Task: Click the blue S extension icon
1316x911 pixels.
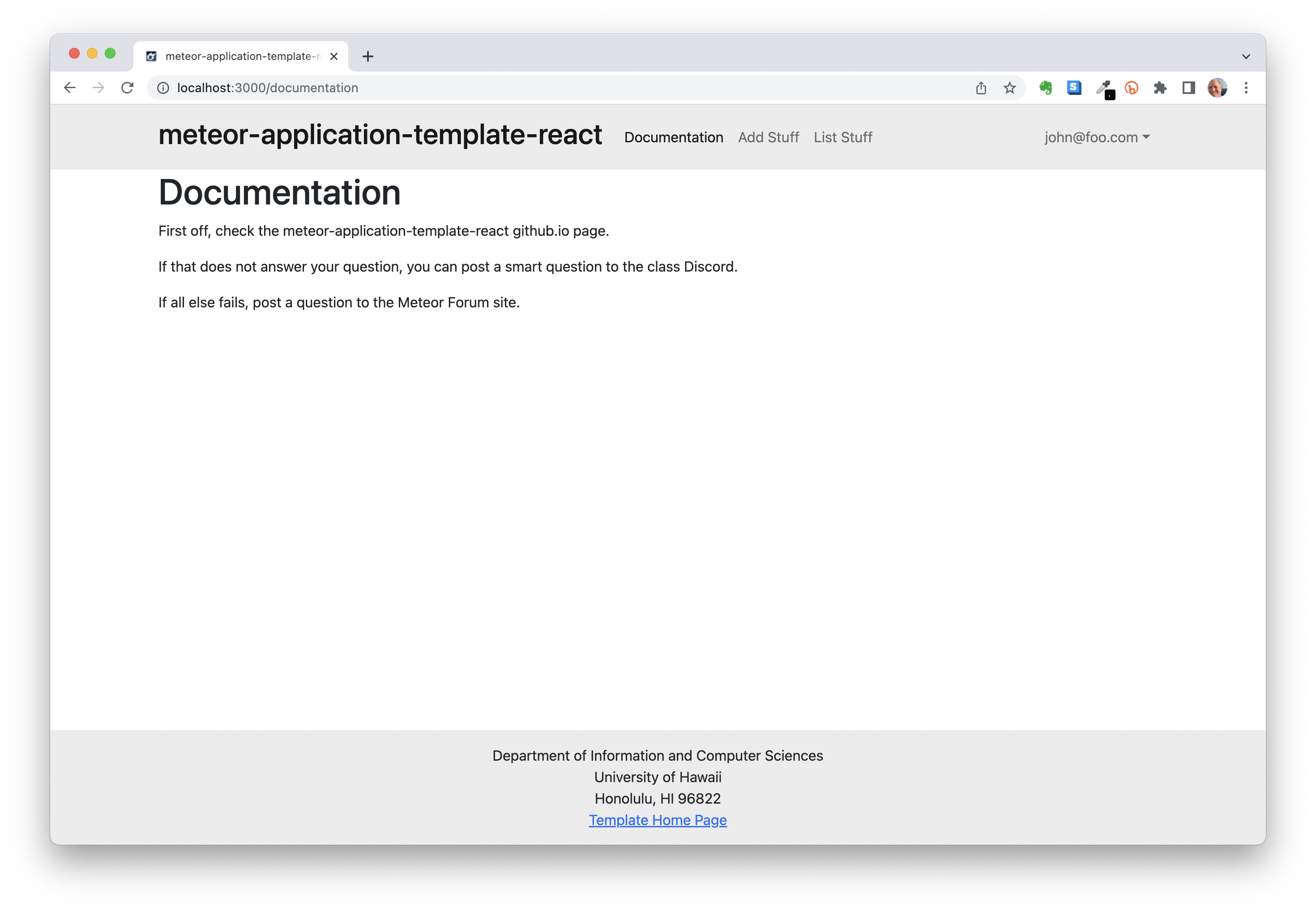Action: 1074,88
